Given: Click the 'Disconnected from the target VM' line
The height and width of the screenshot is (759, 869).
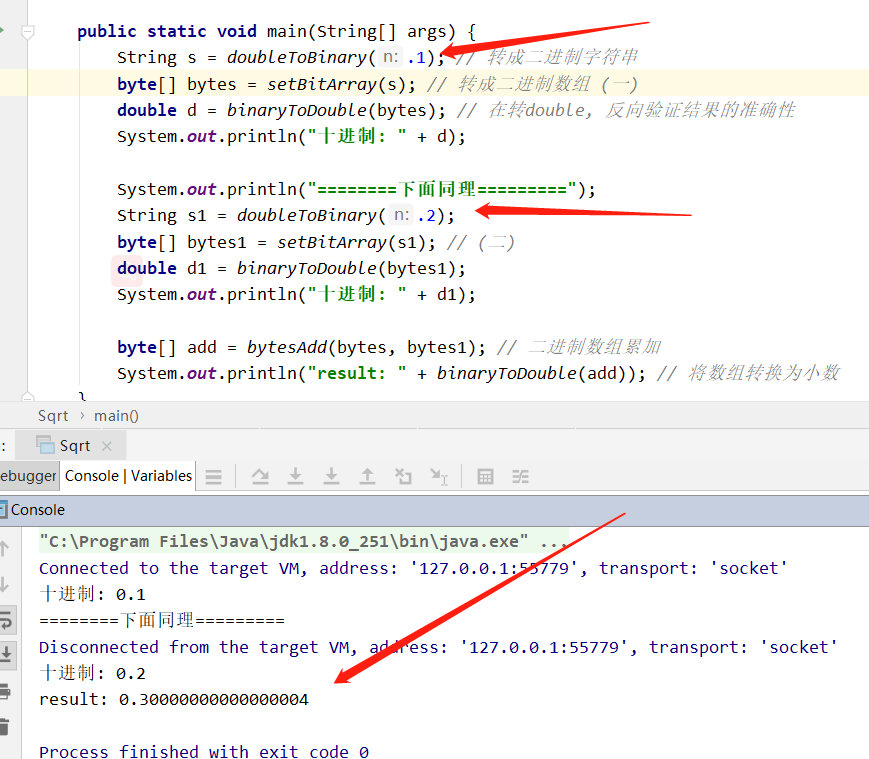Looking at the screenshot, I should (x=438, y=647).
